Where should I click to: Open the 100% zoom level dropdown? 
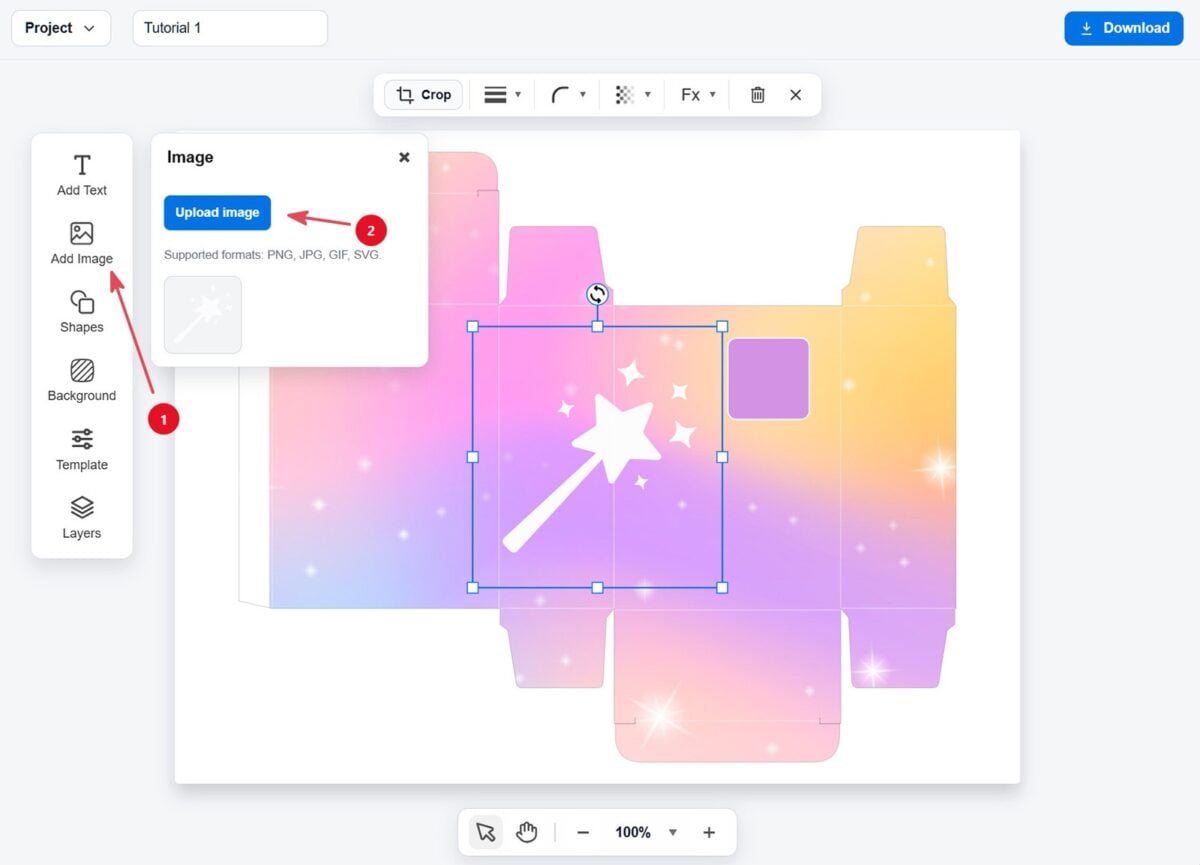point(646,832)
